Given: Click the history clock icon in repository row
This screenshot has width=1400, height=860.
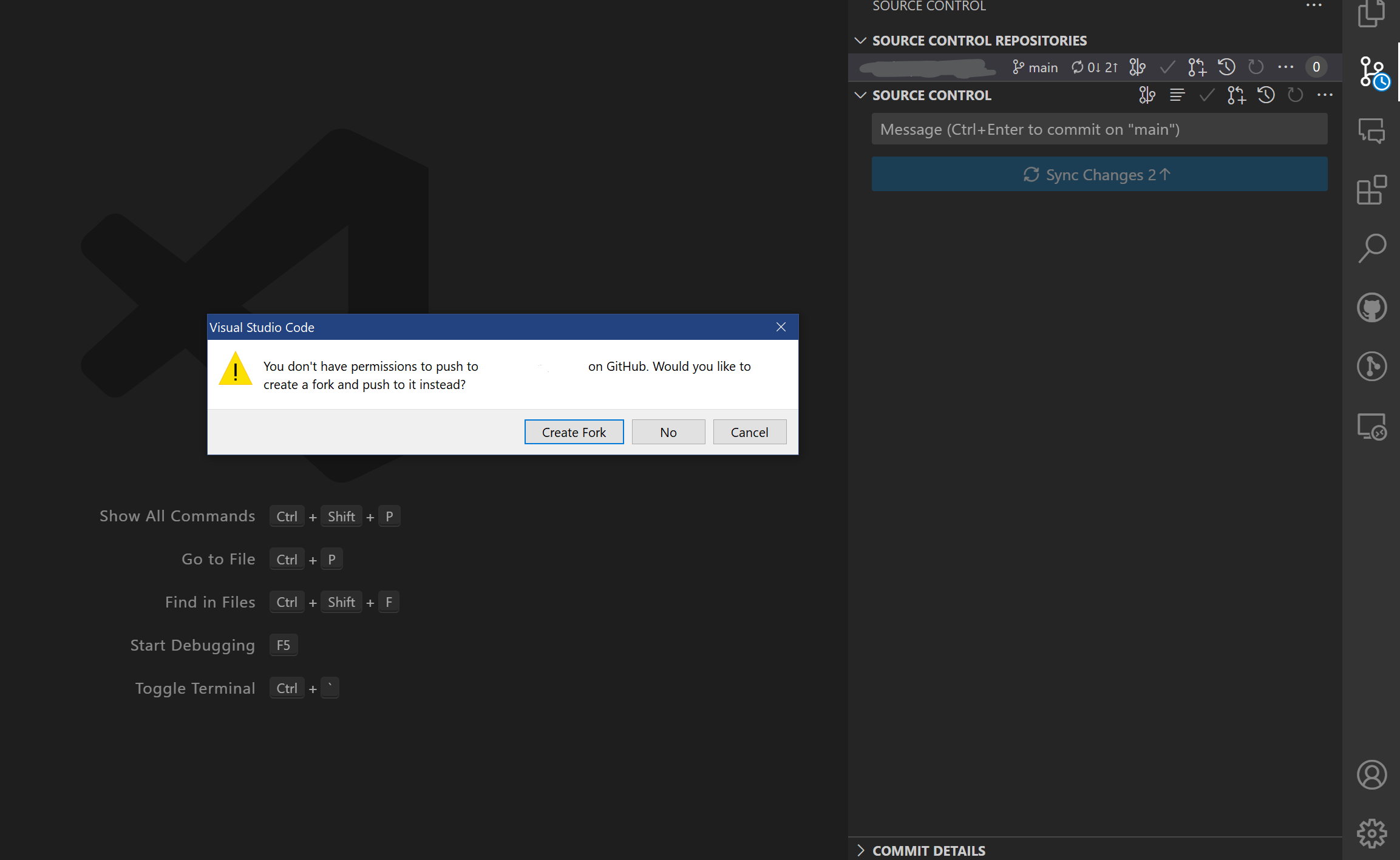Looking at the screenshot, I should [x=1226, y=67].
